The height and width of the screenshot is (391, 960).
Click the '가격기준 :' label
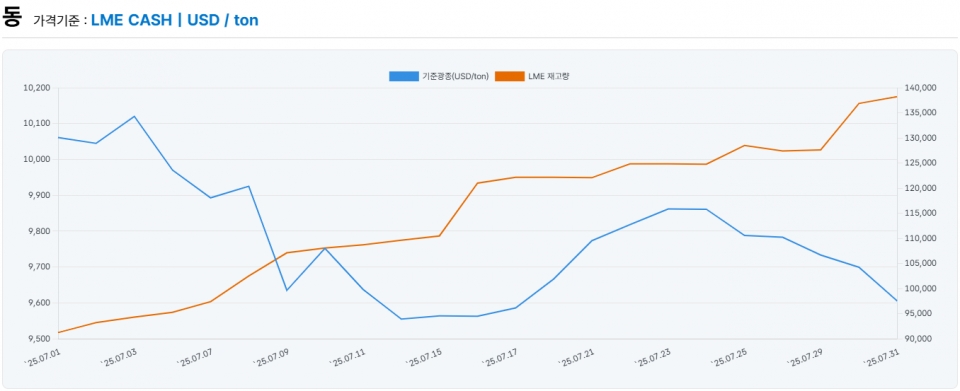click(60, 21)
